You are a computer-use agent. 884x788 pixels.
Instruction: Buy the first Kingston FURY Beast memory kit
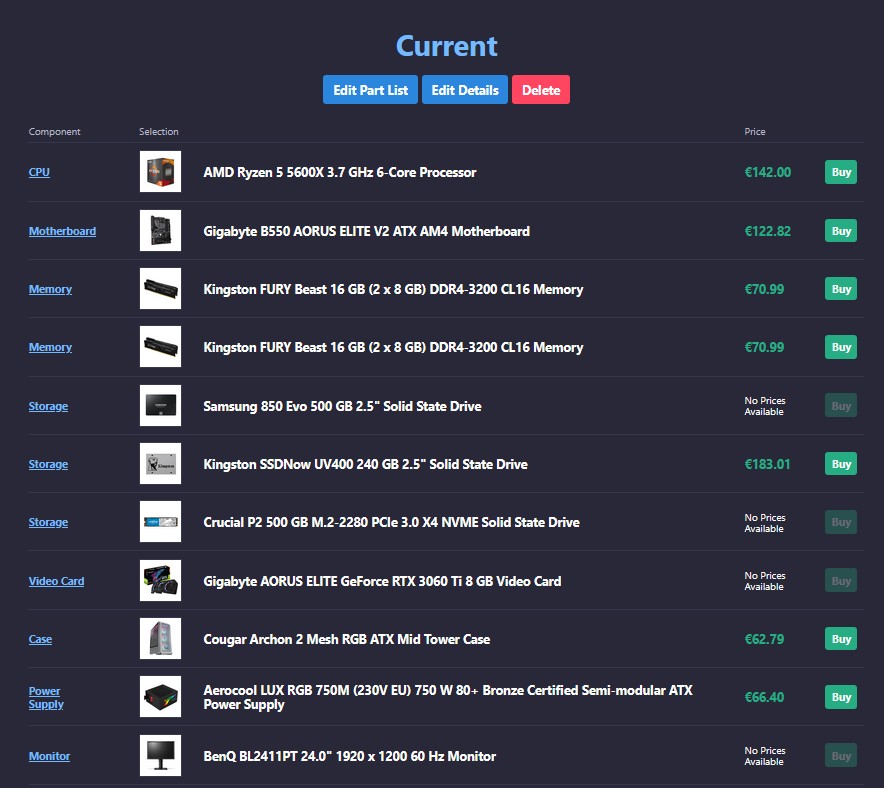[x=841, y=289]
